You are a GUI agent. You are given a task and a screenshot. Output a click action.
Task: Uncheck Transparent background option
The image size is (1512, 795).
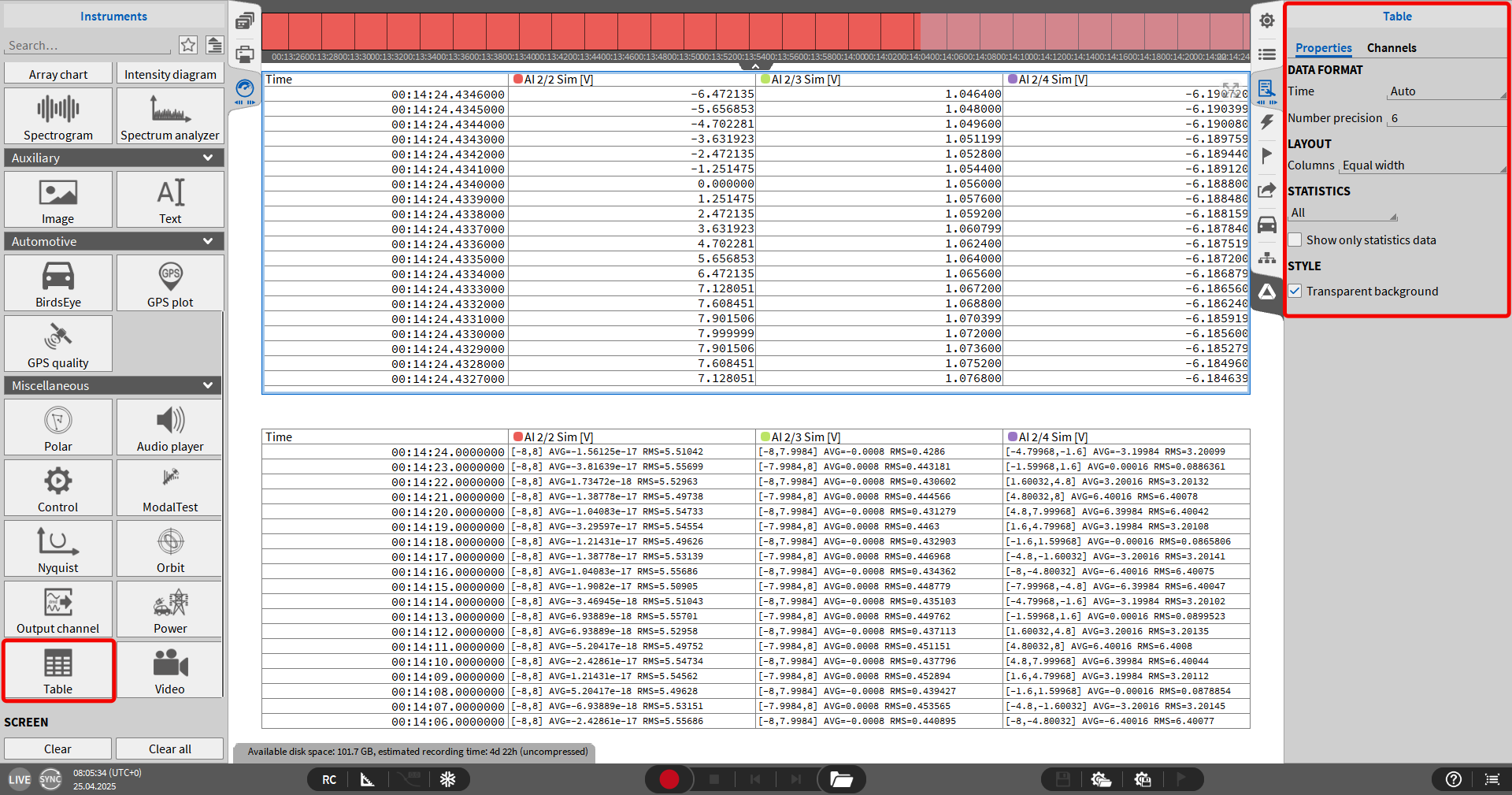(1295, 292)
